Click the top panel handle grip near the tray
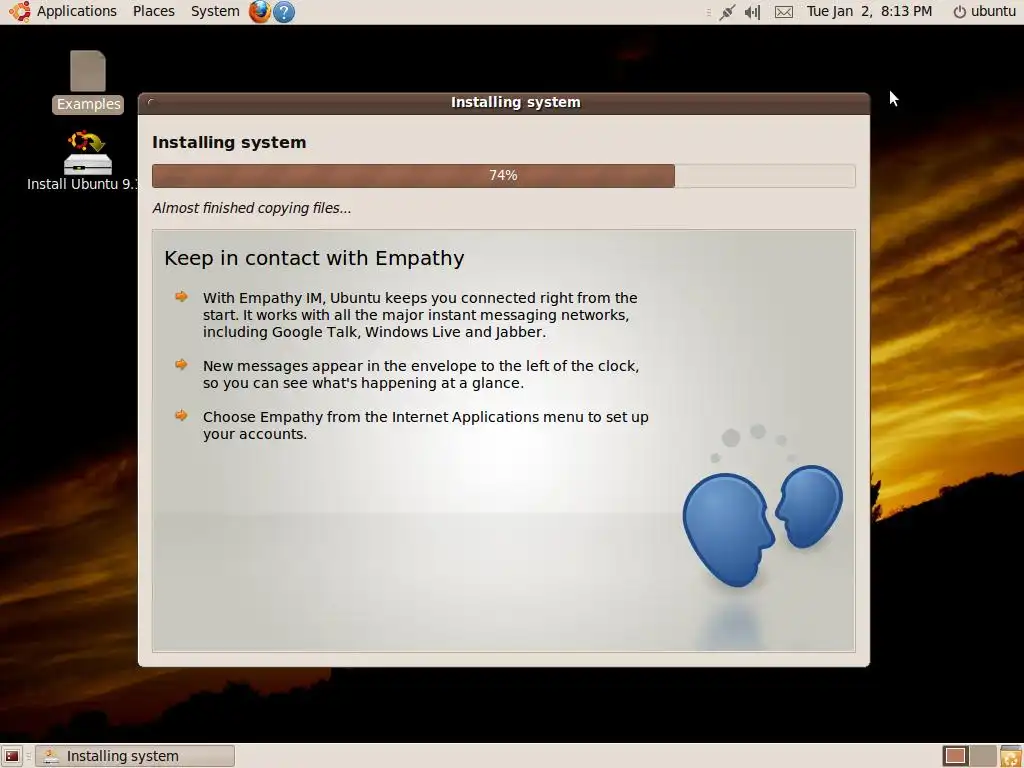Image resolution: width=1024 pixels, height=768 pixels. (709, 12)
